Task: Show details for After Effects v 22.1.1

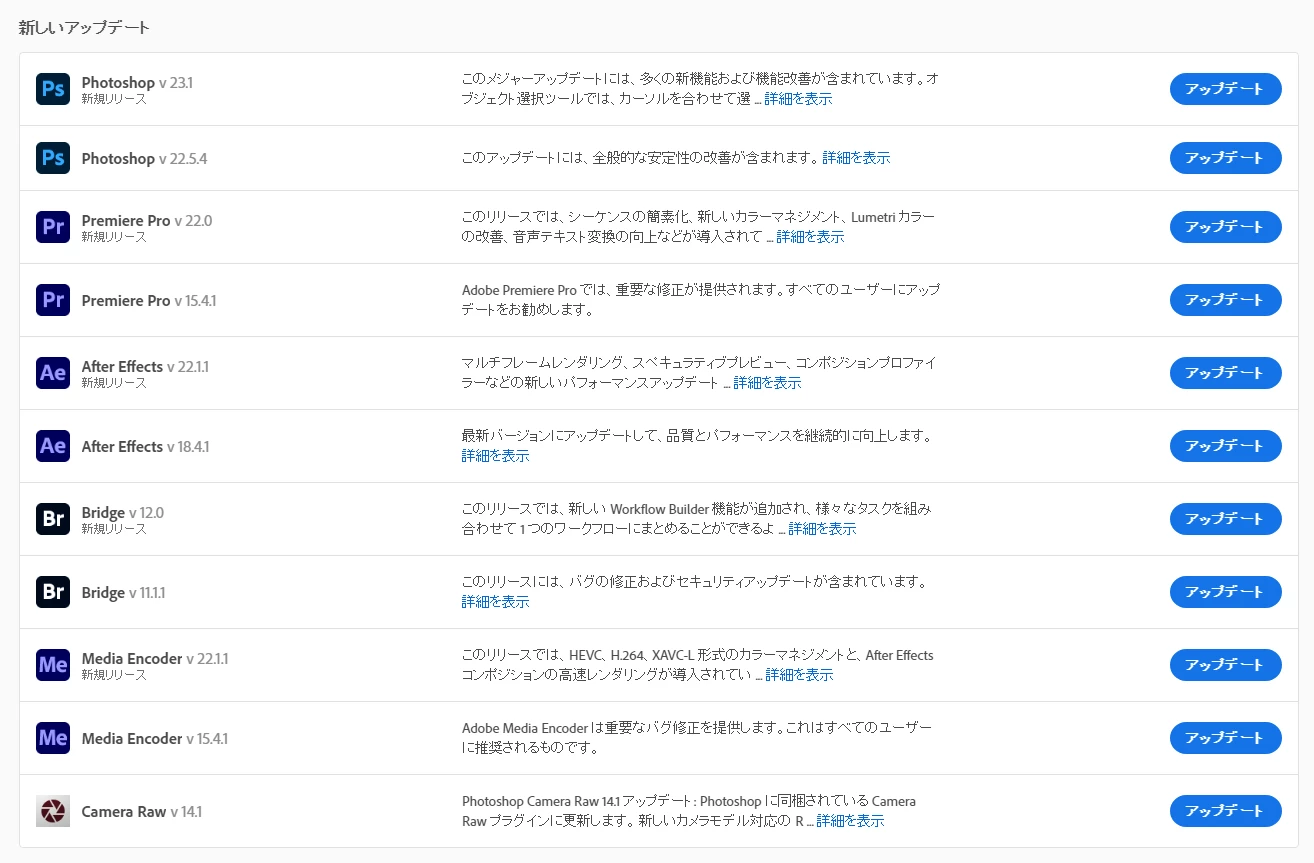Action: tap(767, 383)
